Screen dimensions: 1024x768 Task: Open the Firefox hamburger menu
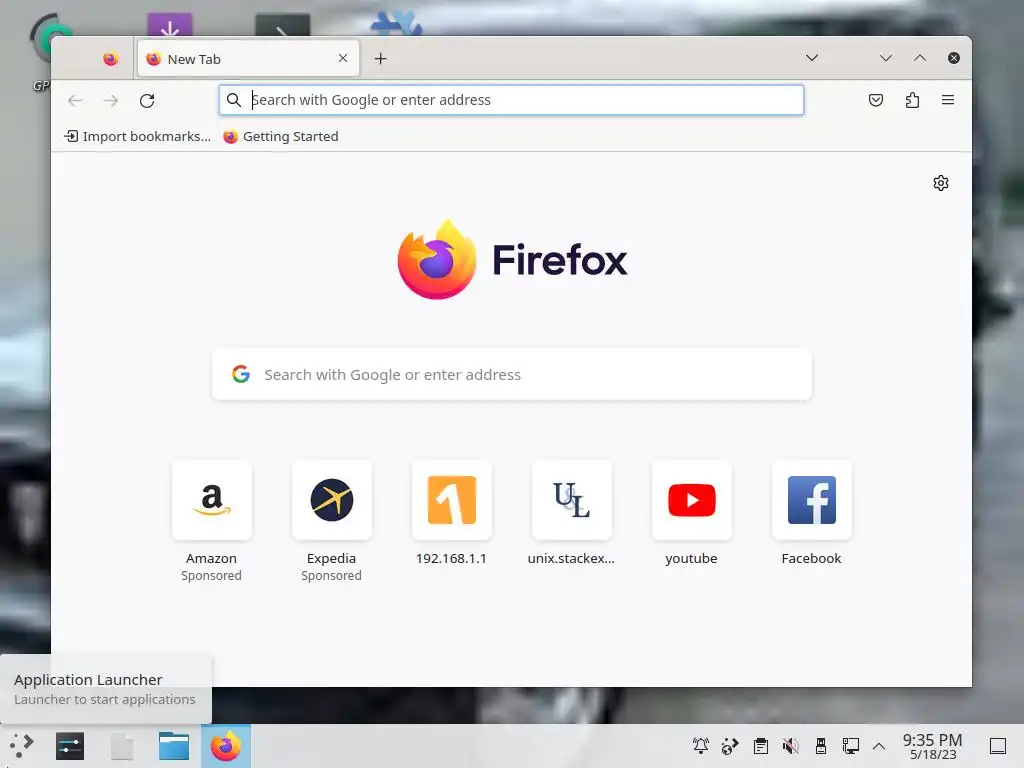948,100
